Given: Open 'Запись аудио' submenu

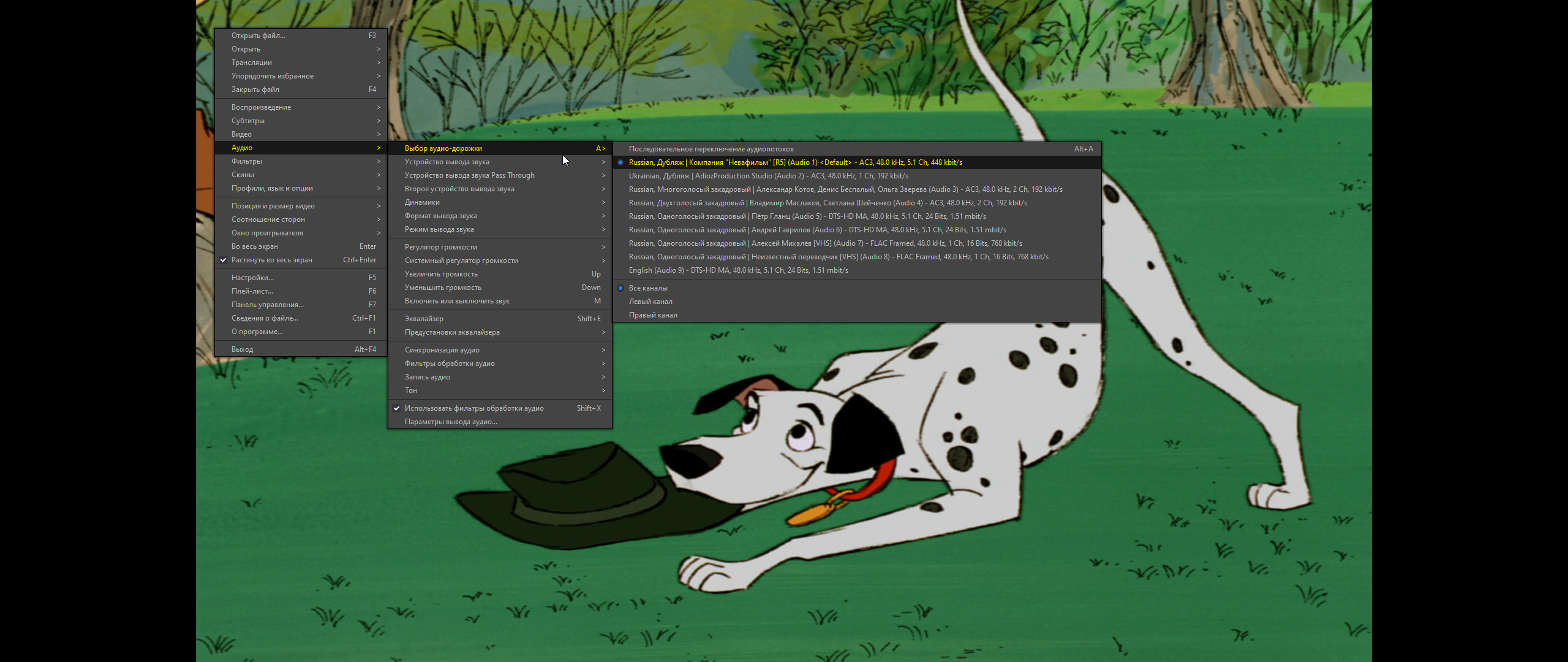Looking at the screenshot, I should click(500, 377).
